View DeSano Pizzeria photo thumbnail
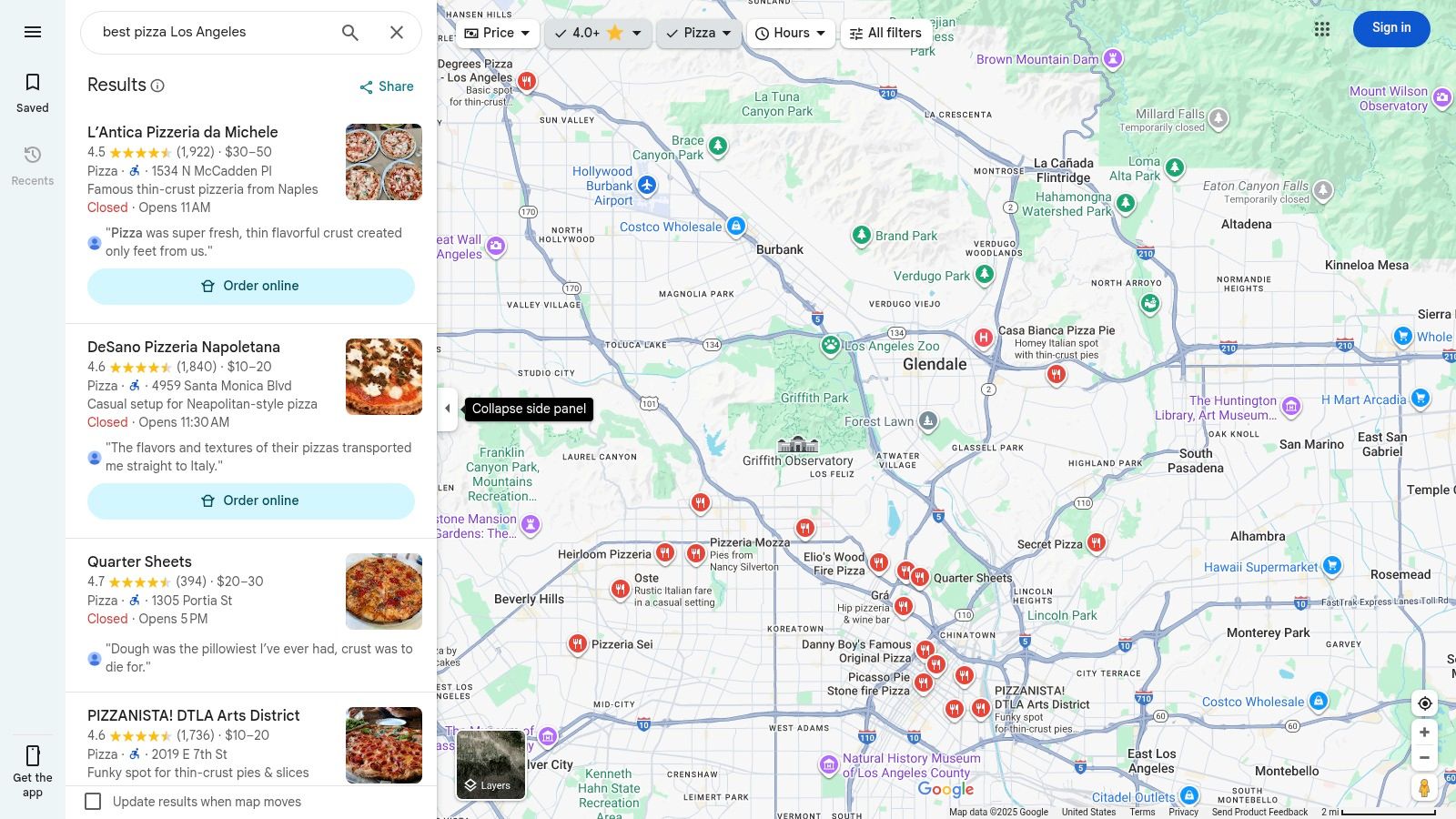The width and height of the screenshot is (1456, 819). coord(384,377)
